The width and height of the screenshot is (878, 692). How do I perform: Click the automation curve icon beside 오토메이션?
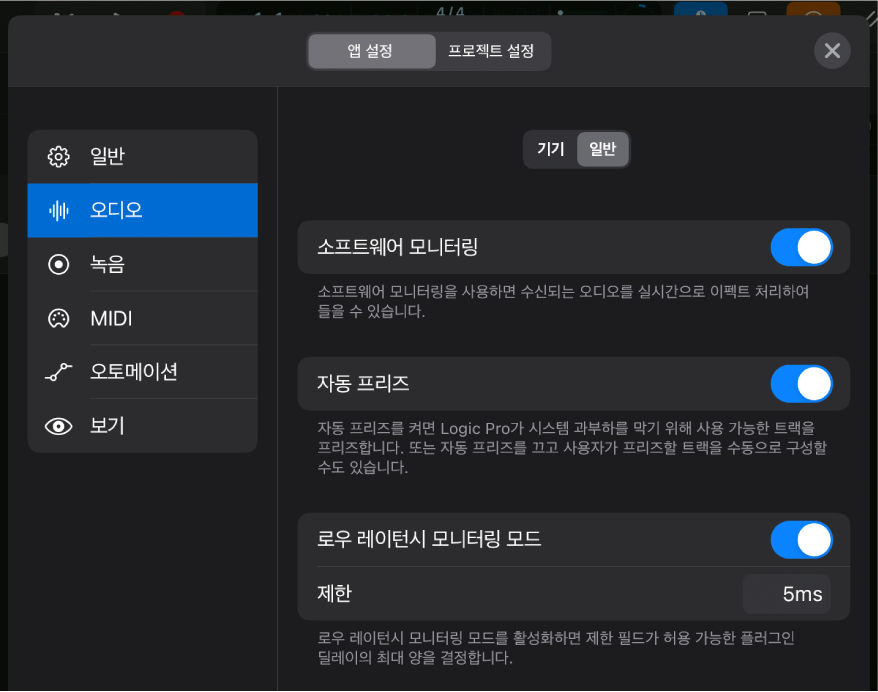(58, 372)
